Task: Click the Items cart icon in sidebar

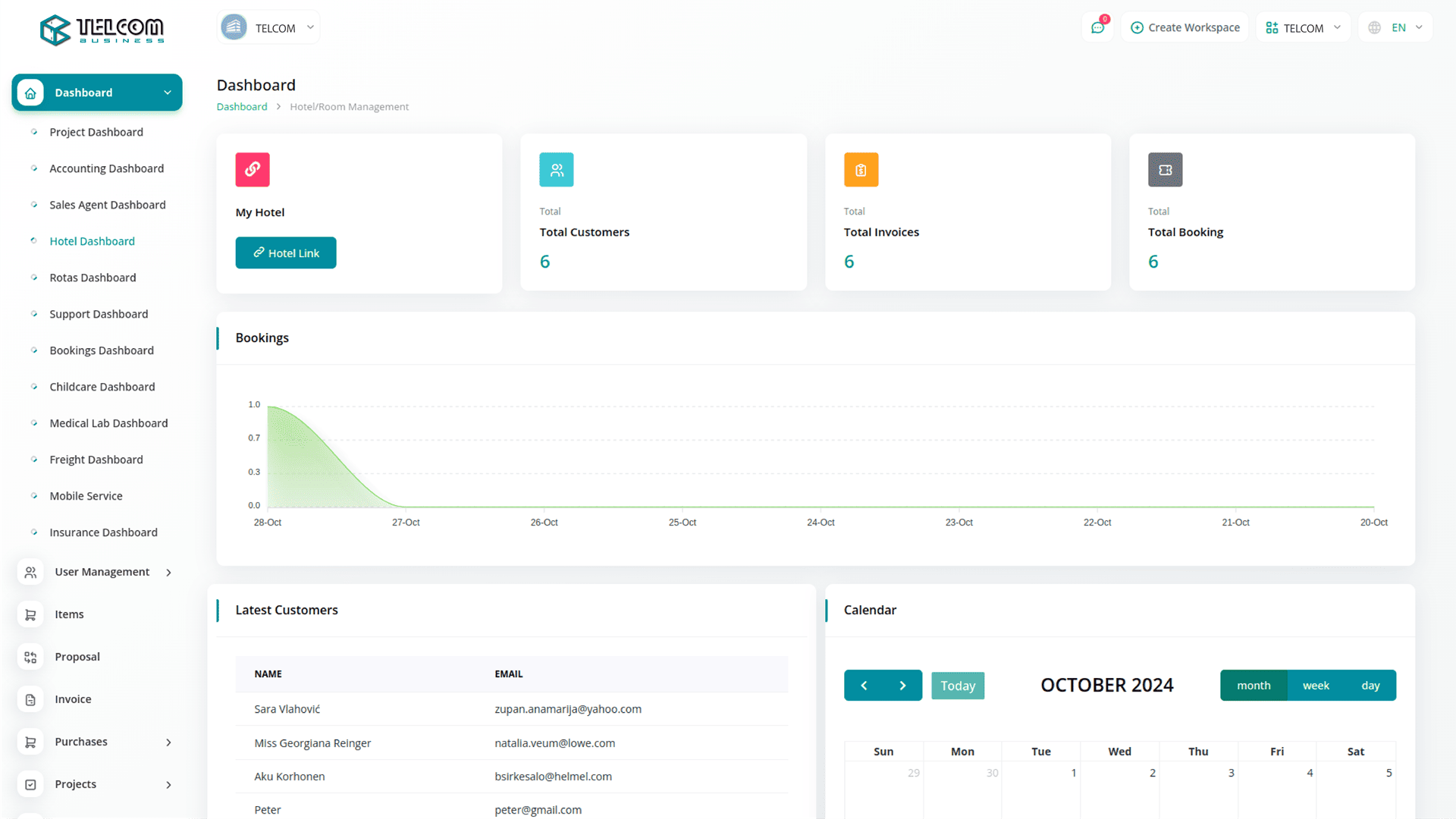Action: pos(30,614)
